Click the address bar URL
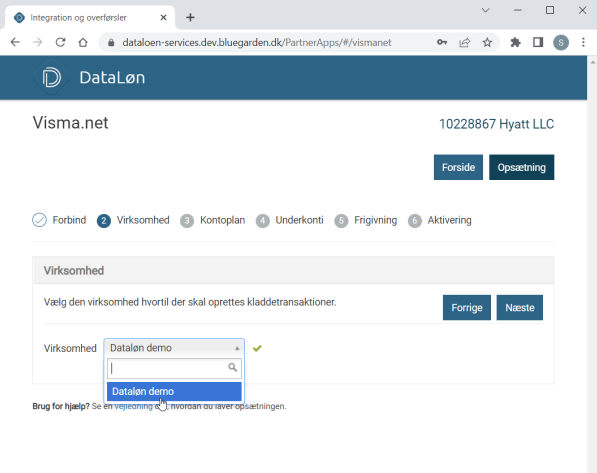This screenshot has height=473, width=597. tap(257, 42)
